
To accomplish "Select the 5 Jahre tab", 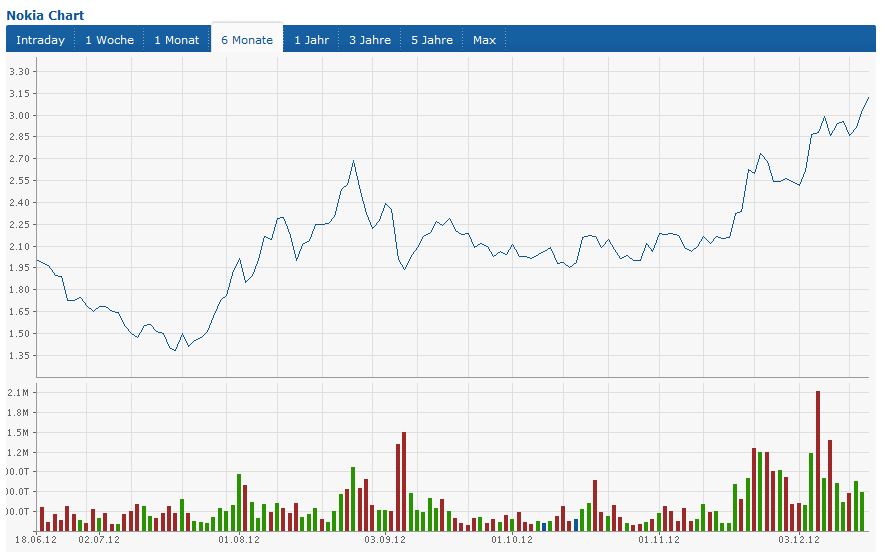I will (x=432, y=40).
